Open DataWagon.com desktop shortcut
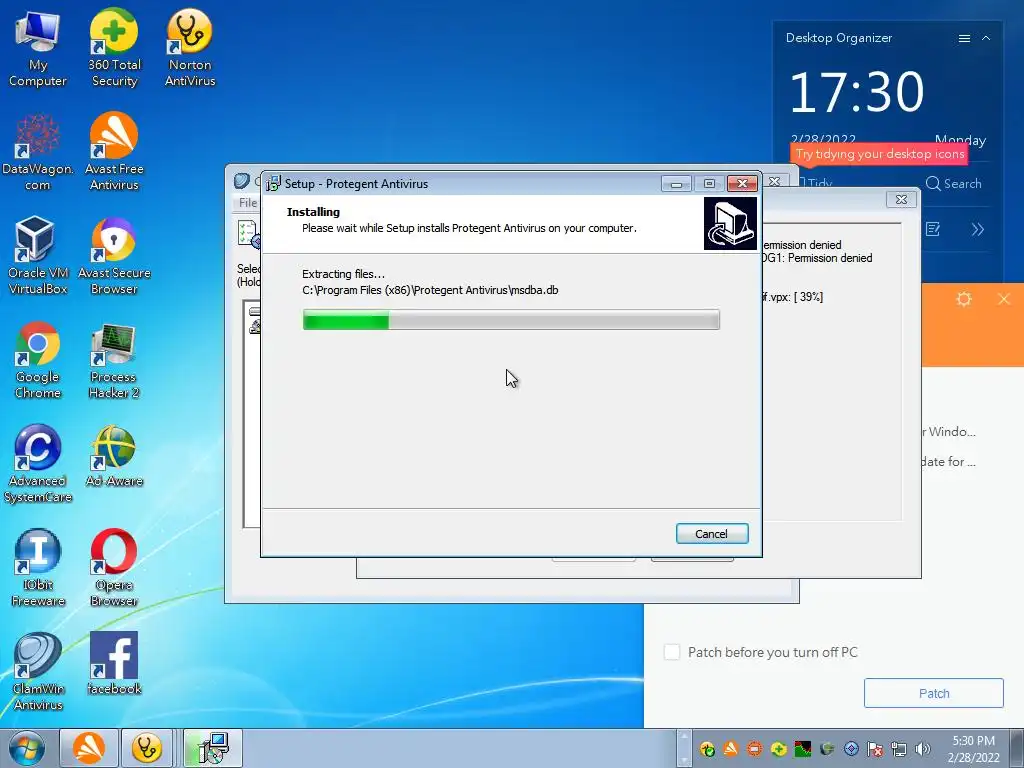Screen dimensions: 1024x768 37,153
